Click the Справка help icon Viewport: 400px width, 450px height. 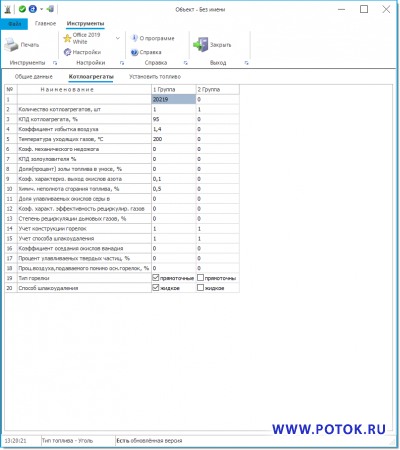point(134,52)
